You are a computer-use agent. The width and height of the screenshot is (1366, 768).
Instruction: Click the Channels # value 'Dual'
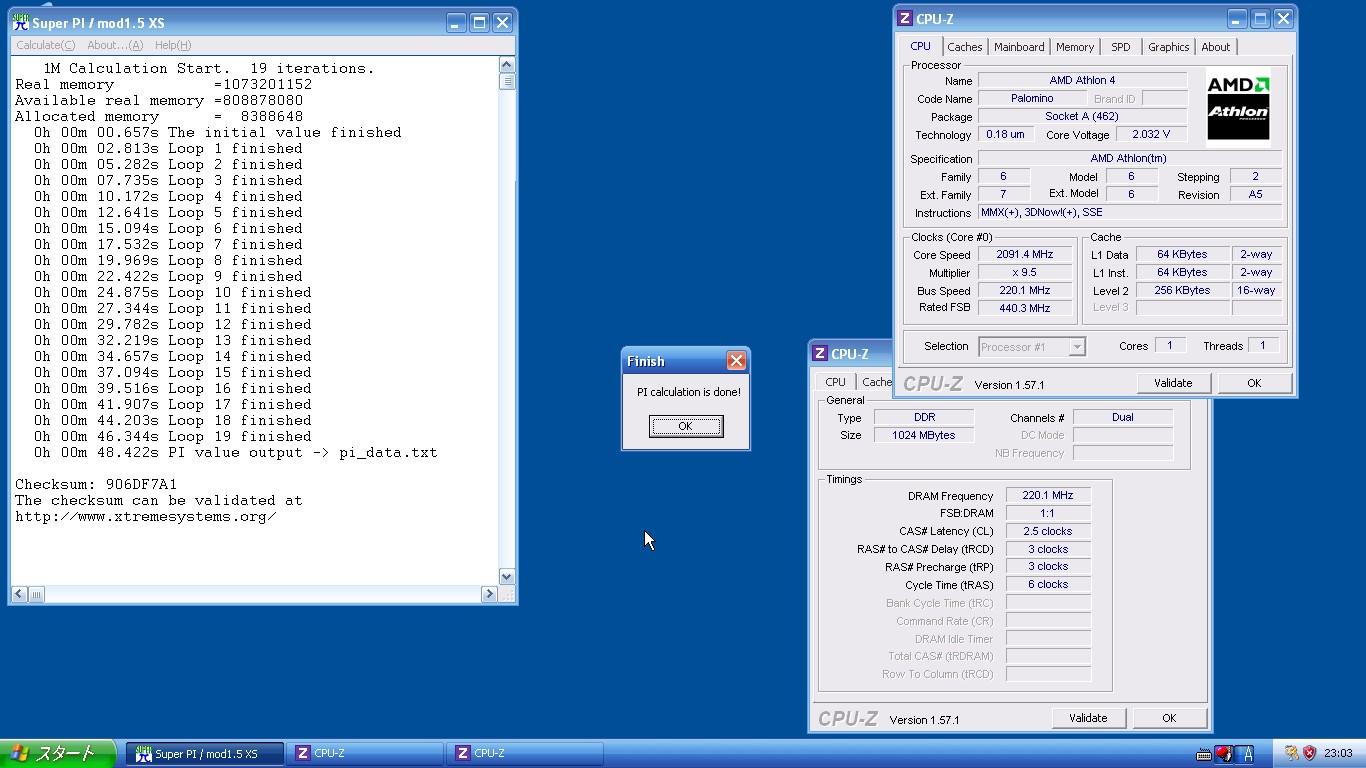coord(1122,417)
